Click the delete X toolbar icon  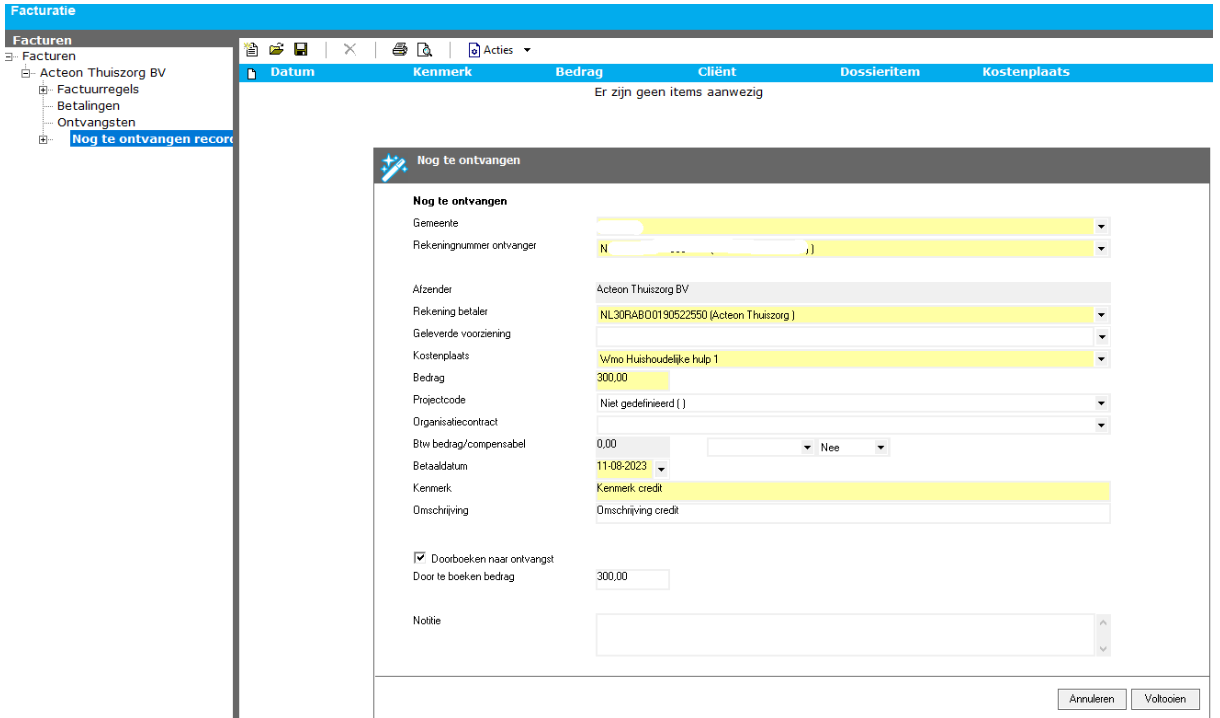[350, 50]
